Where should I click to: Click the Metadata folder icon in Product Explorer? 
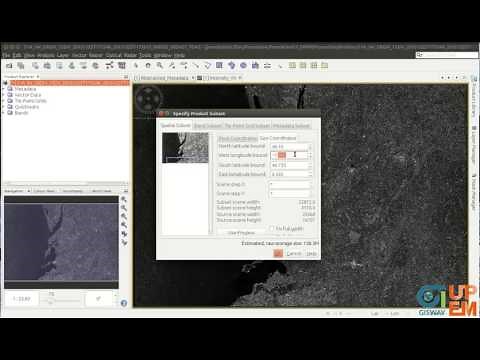tap(10, 89)
